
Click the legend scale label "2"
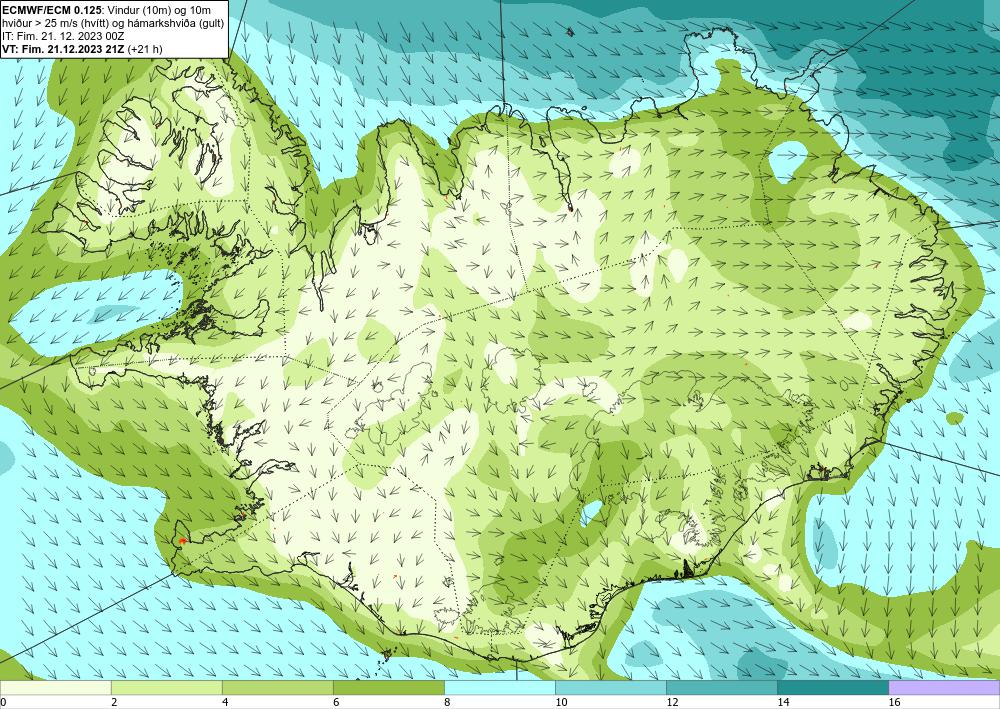point(114,702)
